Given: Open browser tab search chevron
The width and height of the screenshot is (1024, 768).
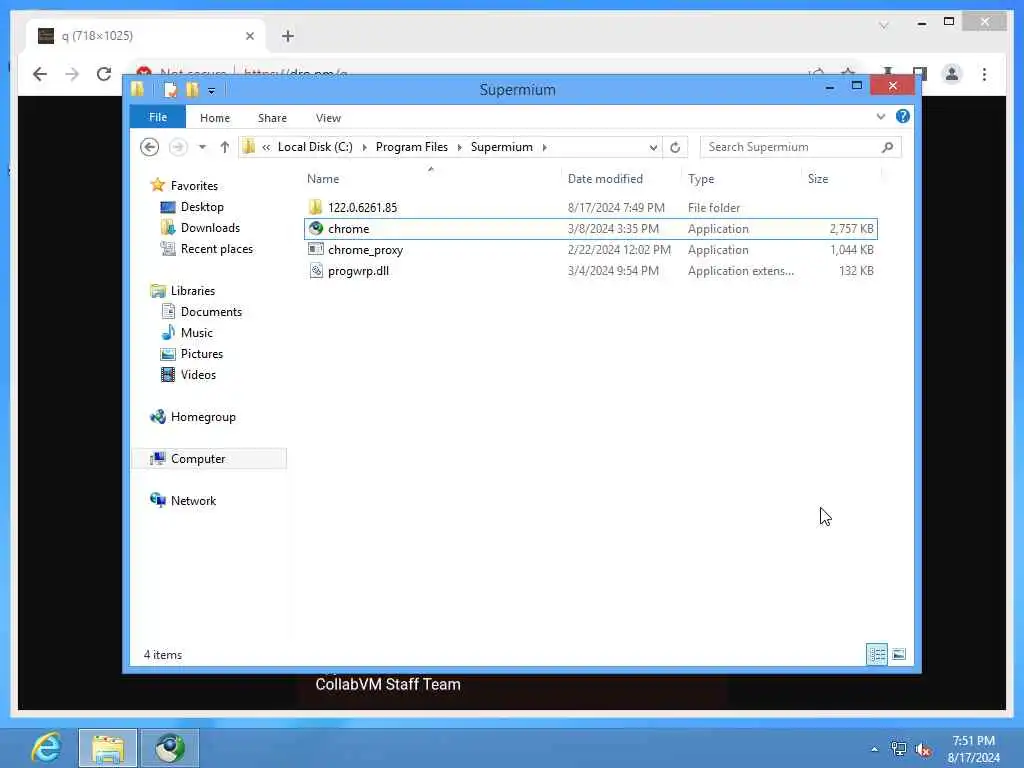Looking at the screenshot, I should tap(884, 25).
